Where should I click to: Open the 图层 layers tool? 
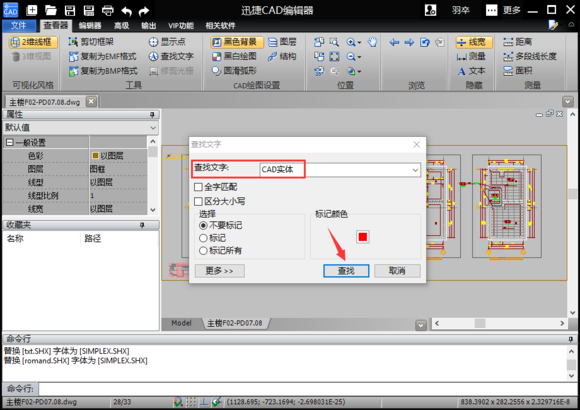[x=282, y=42]
